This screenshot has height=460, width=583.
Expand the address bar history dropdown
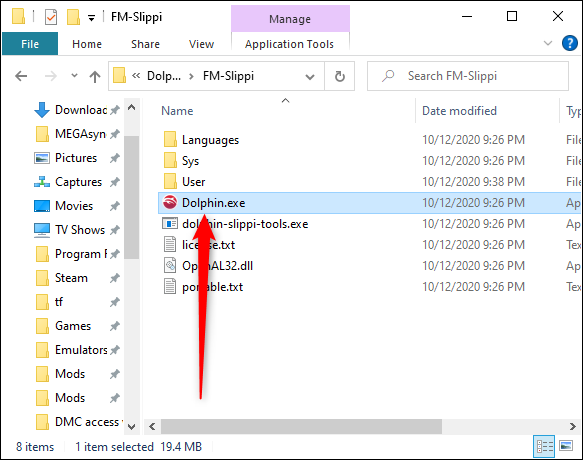coord(310,77)
